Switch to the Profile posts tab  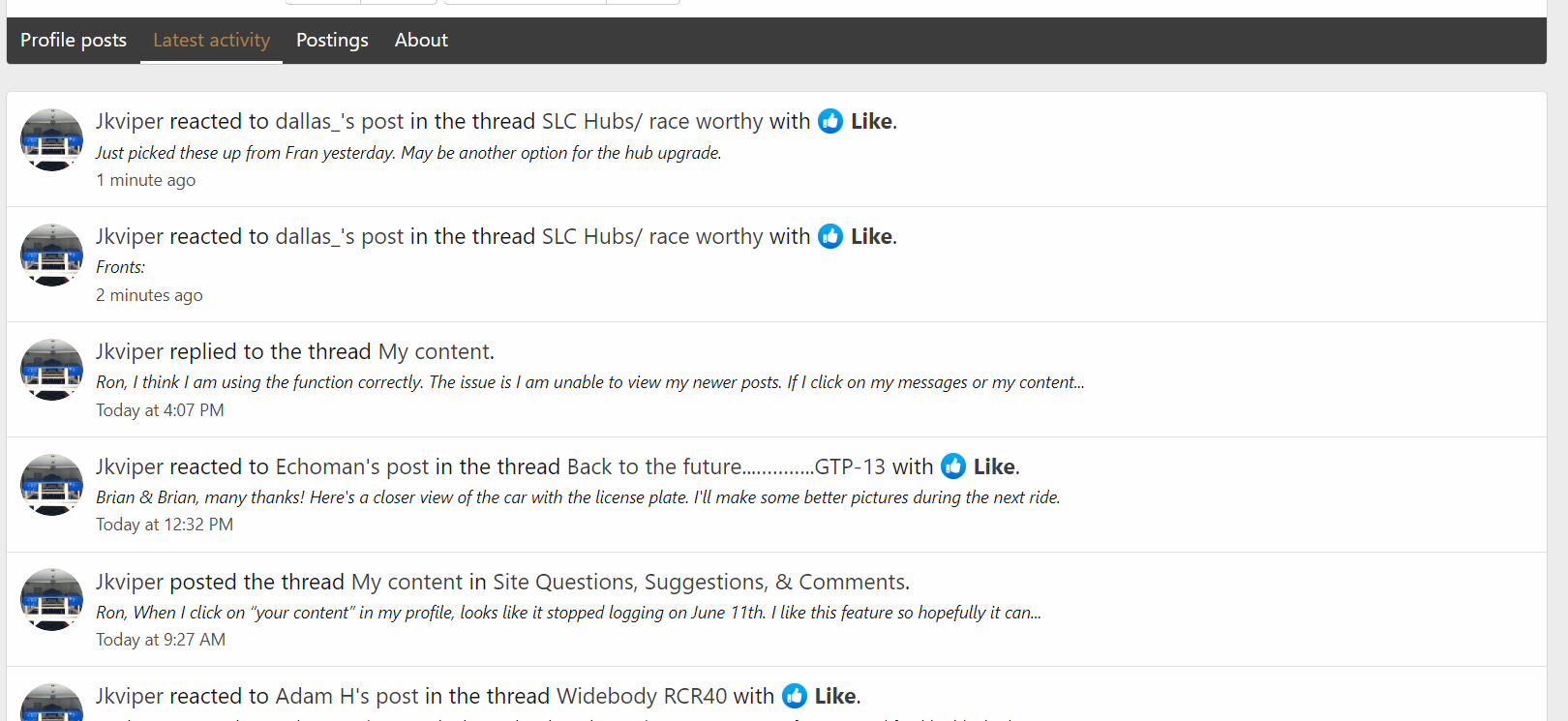[74, 40]
